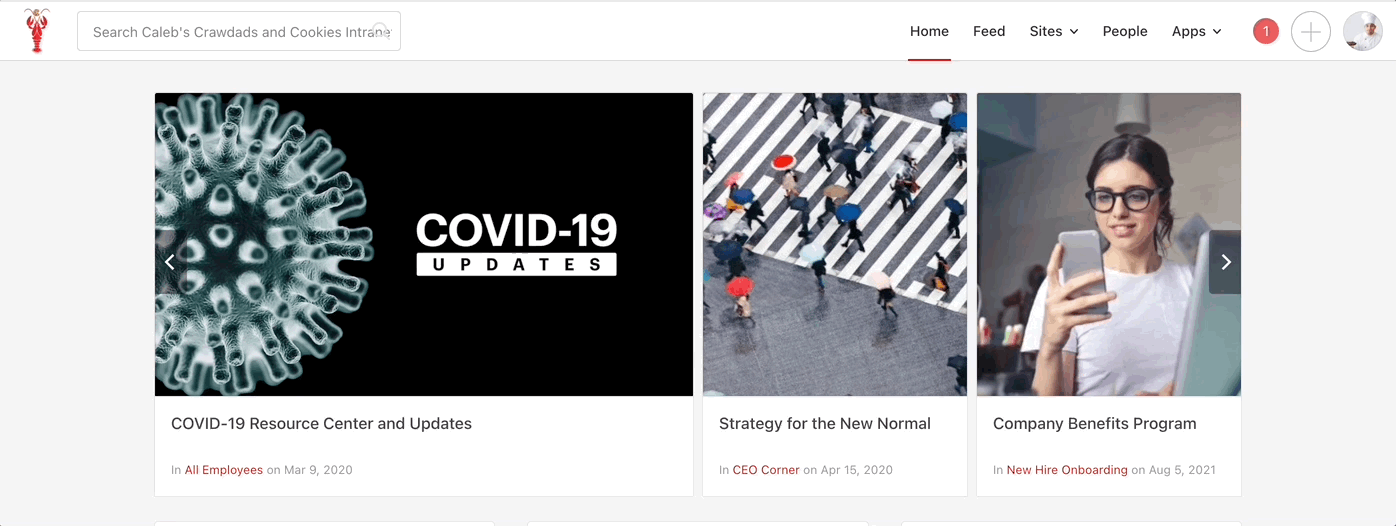The image size is (1396, 526).
Task: Expand the Apps dropdown menu
Action: pos(1197,31)
